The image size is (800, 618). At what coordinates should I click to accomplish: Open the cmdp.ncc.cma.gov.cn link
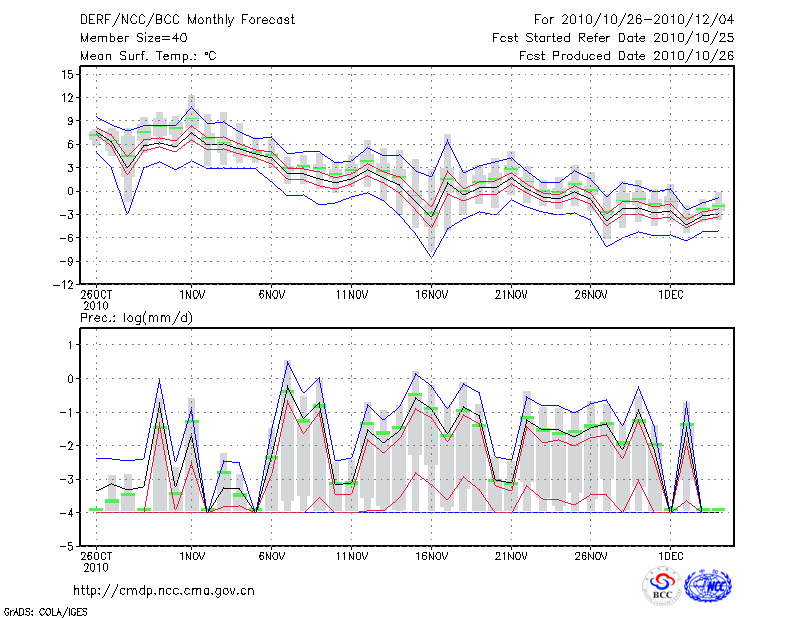(164, 590)
